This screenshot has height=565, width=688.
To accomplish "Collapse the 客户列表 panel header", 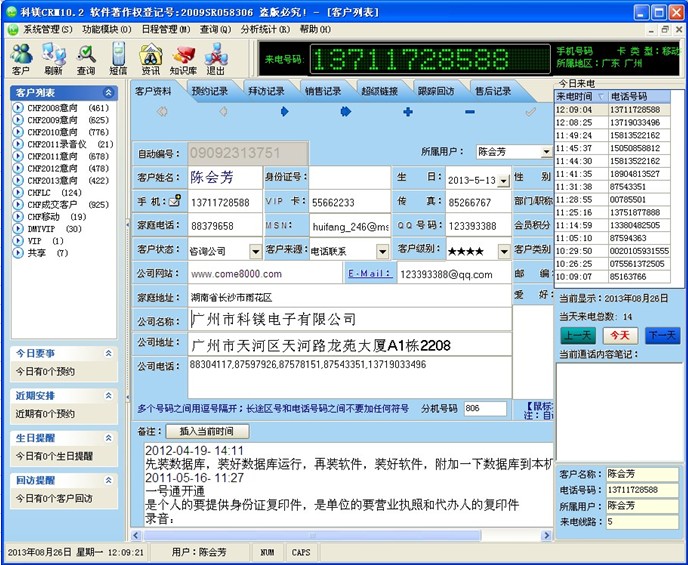I will (112, 93).
